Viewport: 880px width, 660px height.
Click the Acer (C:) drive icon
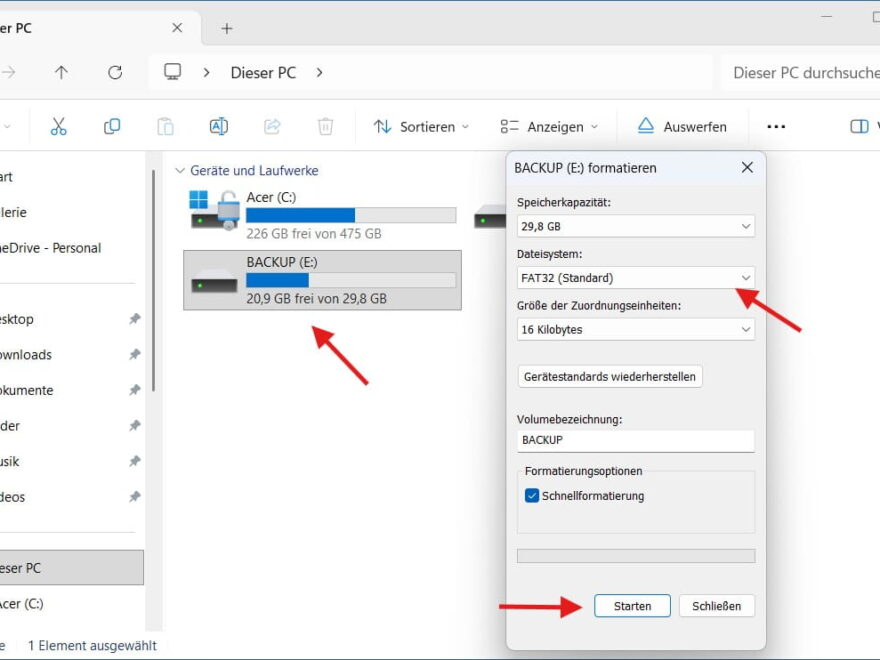(x=215, y=210)
